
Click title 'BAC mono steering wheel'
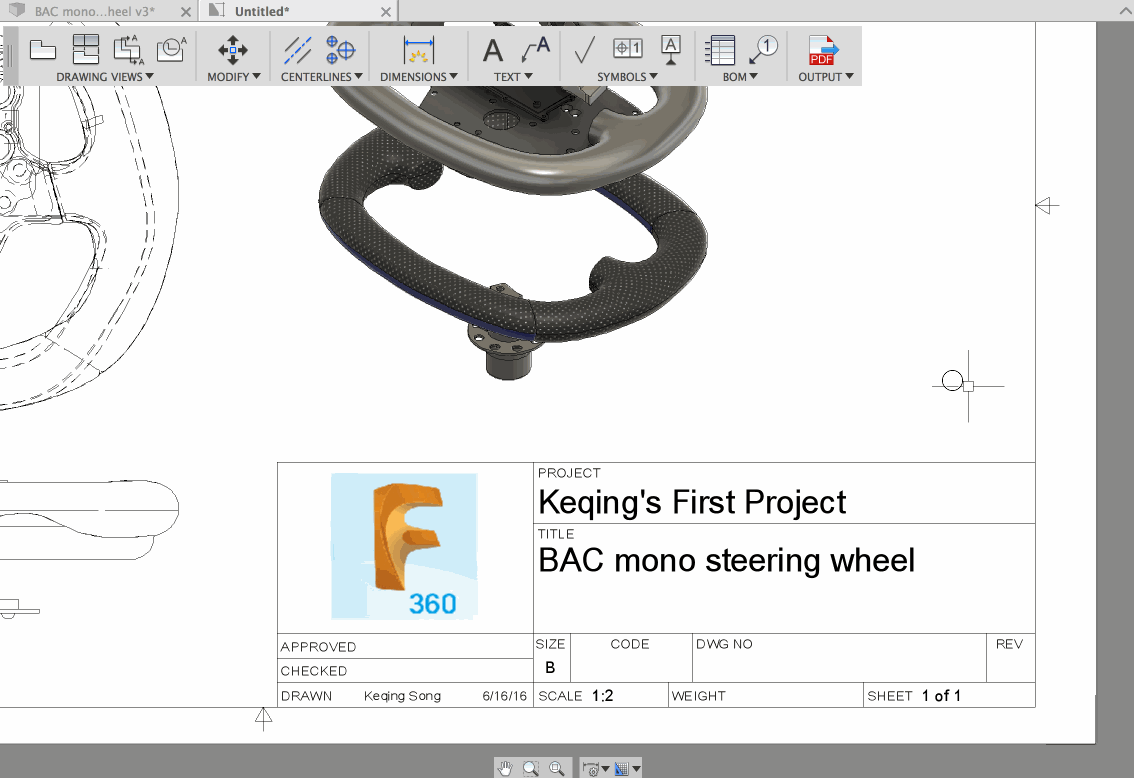pos(726,560)
